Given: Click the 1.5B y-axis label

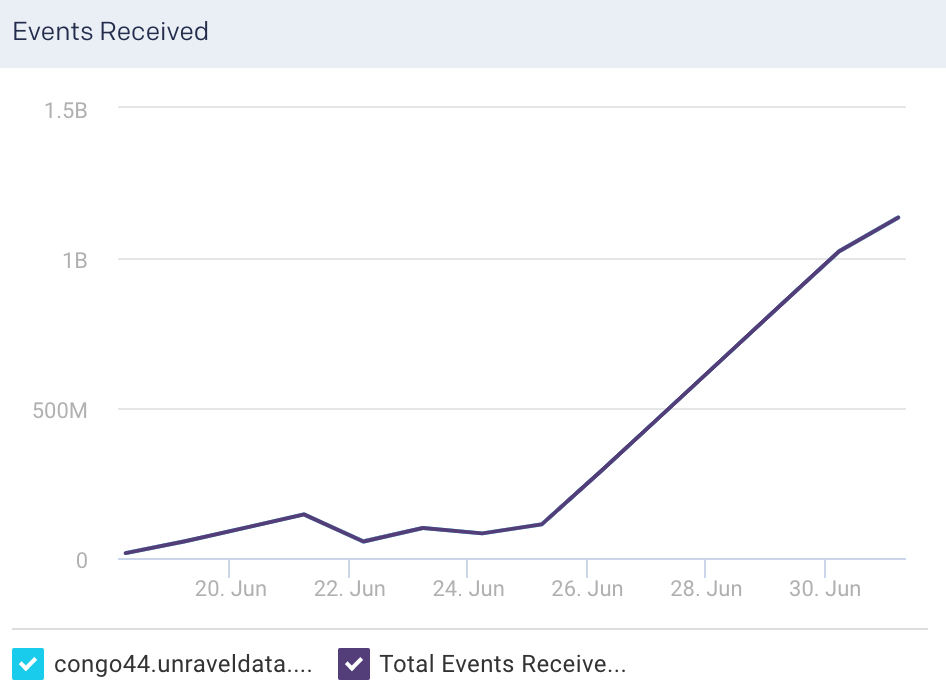Looking at the screenshot, I should [66, 110].
